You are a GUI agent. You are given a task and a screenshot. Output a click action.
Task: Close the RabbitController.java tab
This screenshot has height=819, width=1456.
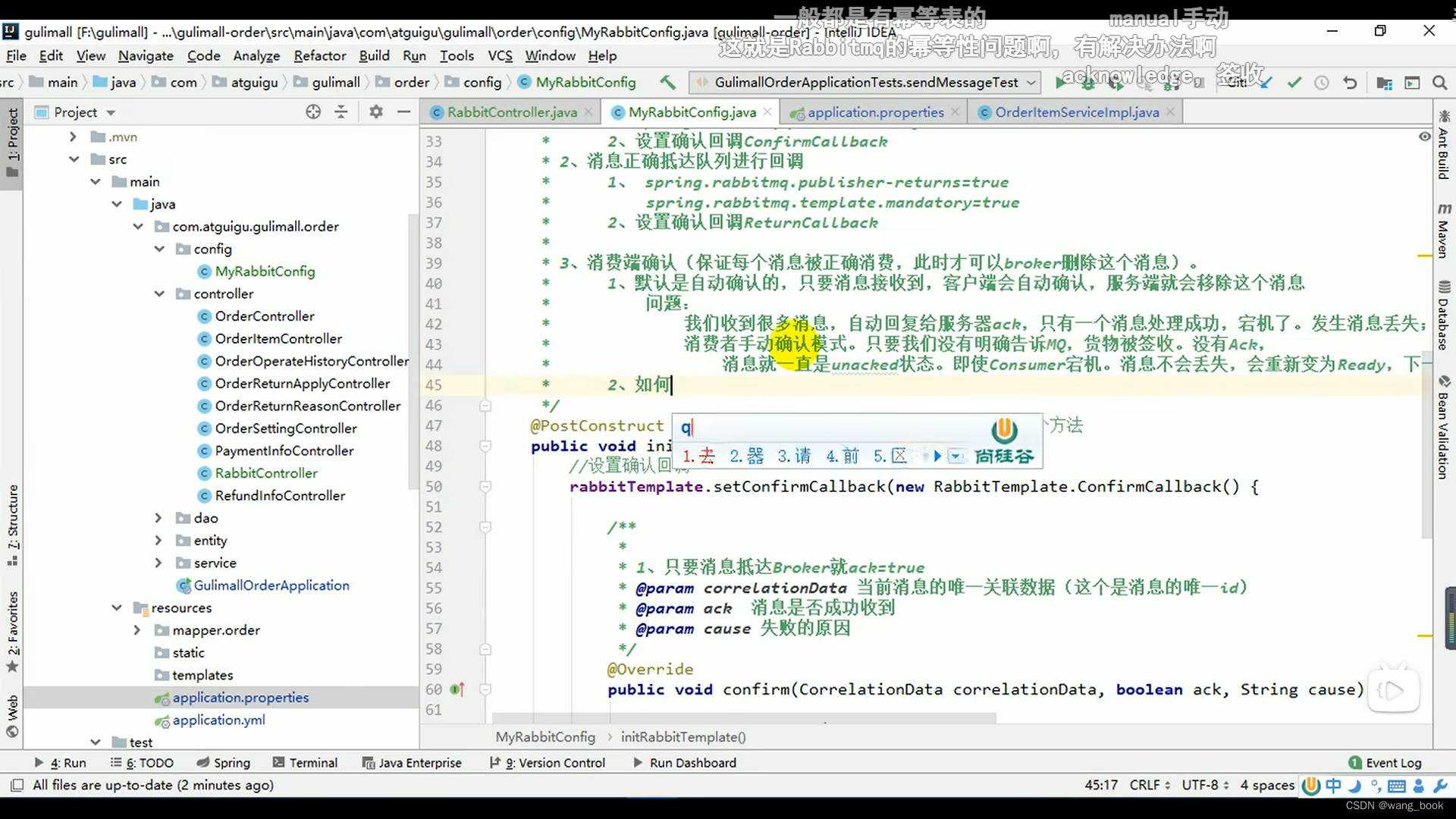click(588, 112)
